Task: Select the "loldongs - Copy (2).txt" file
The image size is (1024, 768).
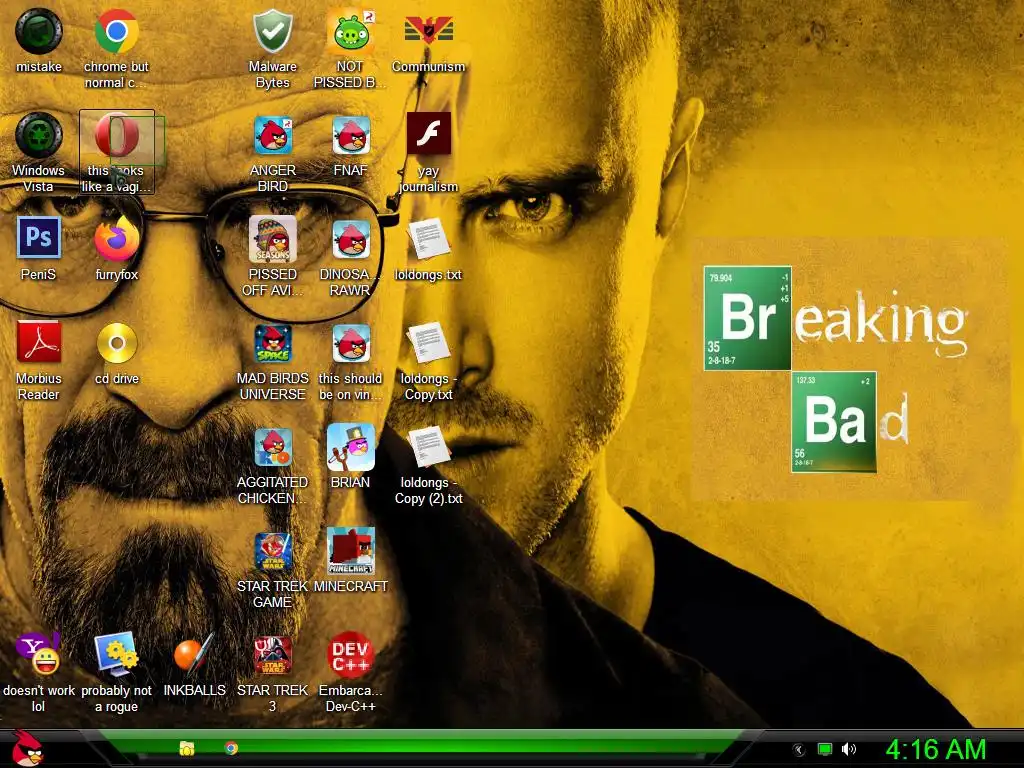Action: click(428, 447)
